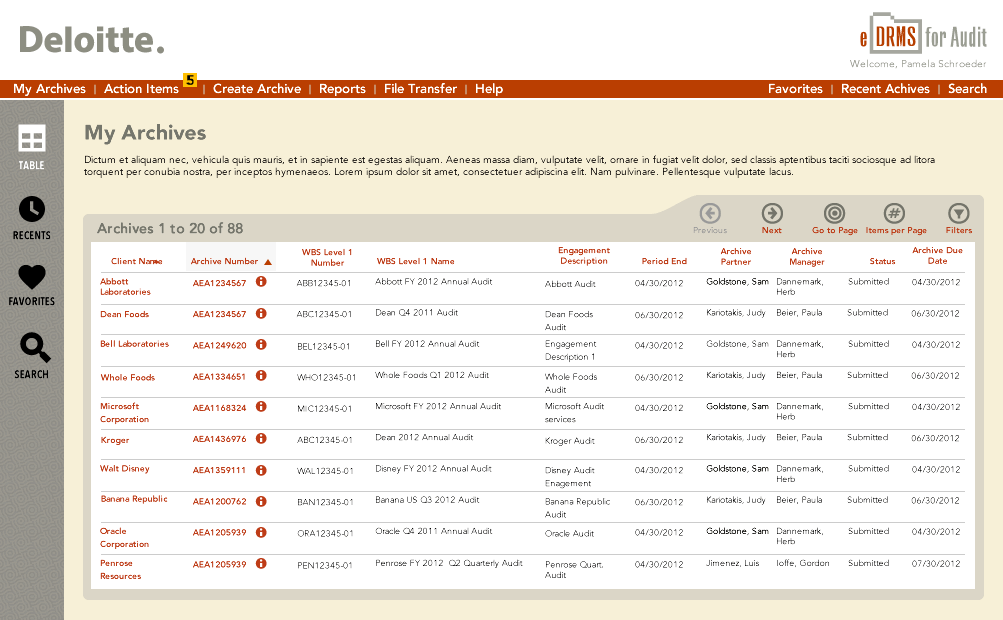This screenshot has height=620, width=1003.
Task: Open the Banana Republic client link
Action: tap(134, 499)
